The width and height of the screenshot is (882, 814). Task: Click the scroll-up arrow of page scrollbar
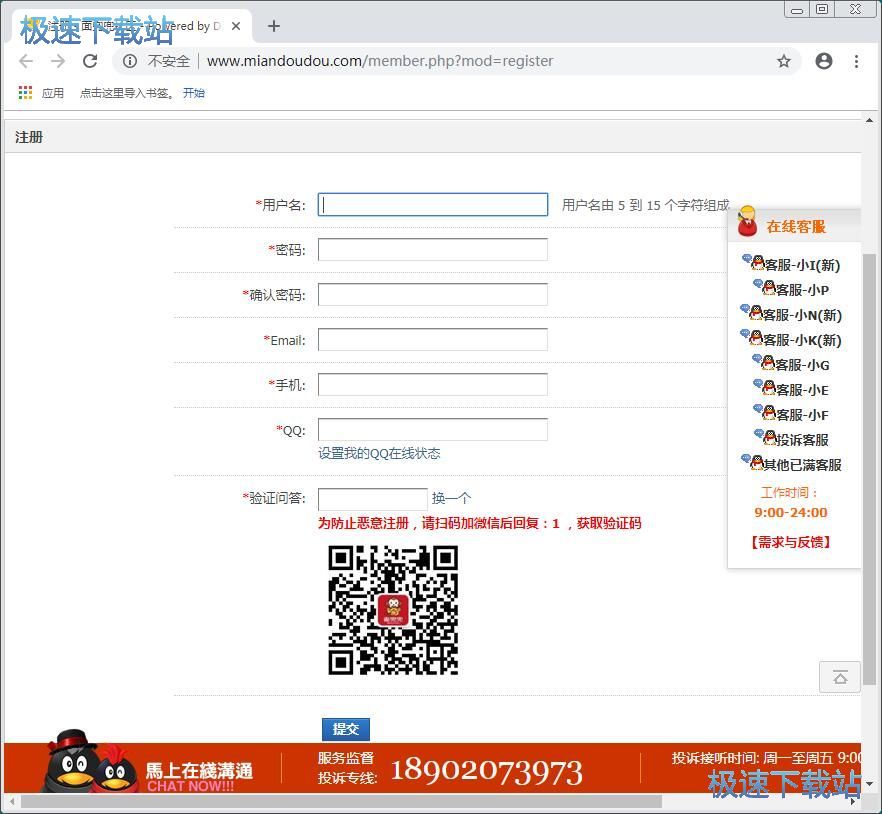click(869, 120)
